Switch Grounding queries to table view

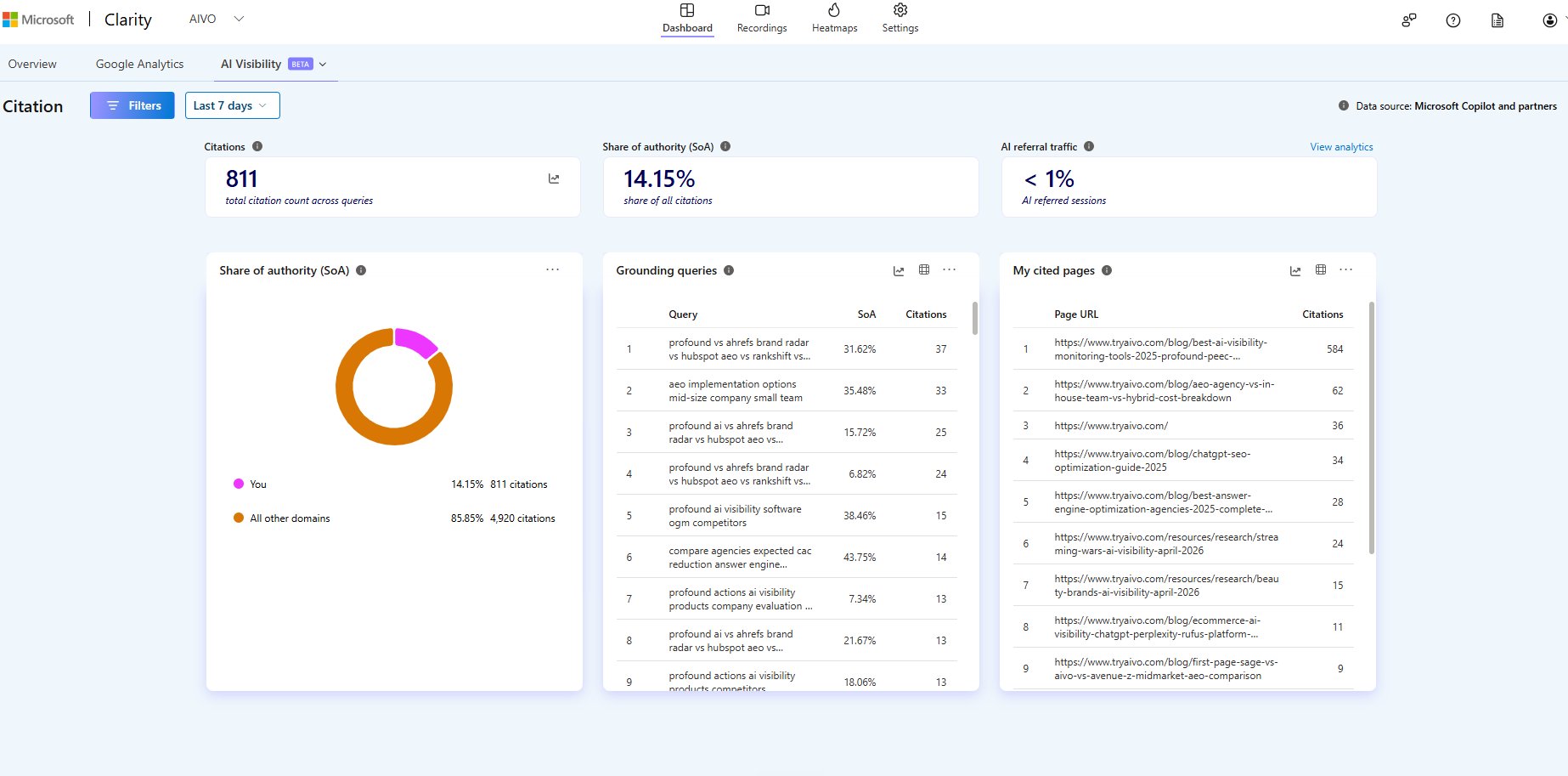coord(924,269)
